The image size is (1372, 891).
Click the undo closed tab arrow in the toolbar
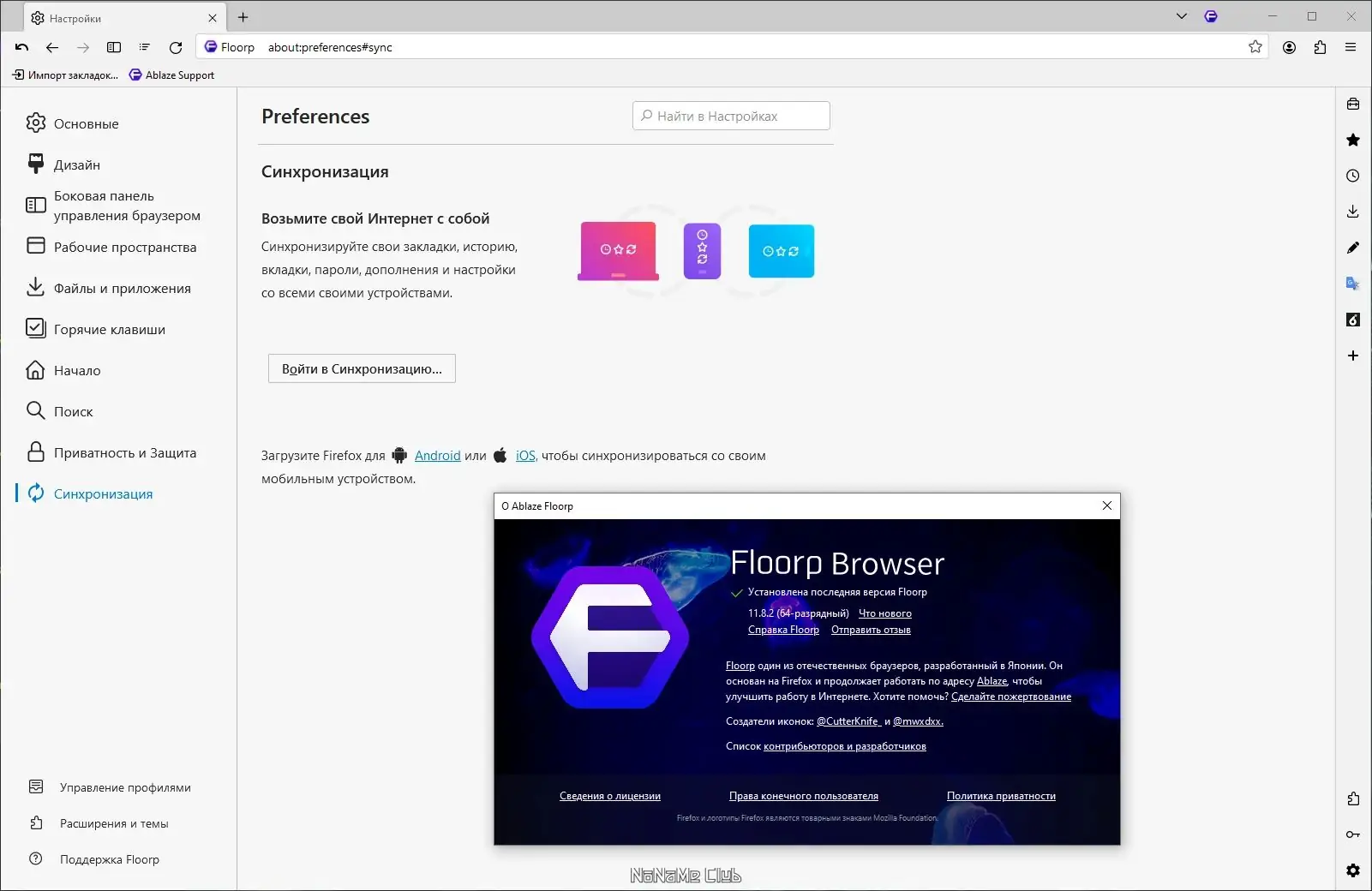coord(22,47)
